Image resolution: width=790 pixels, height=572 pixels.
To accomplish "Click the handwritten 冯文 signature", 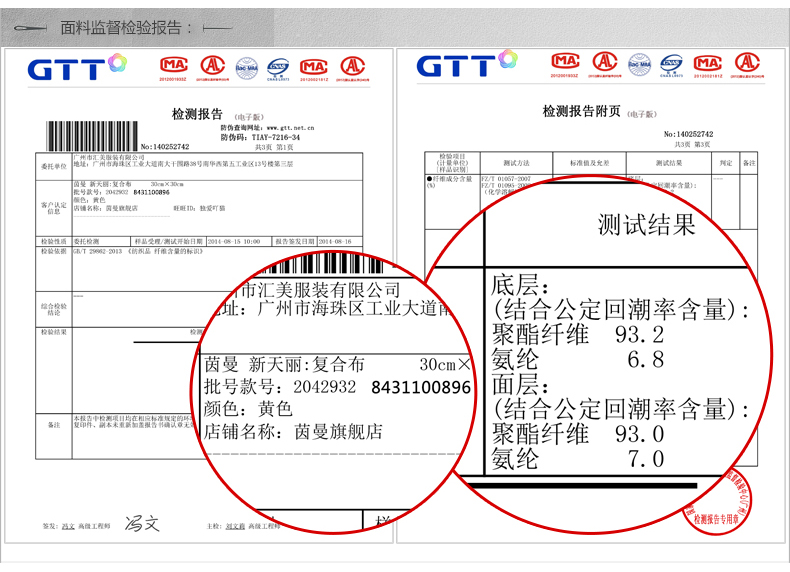I will pos(142,524).
